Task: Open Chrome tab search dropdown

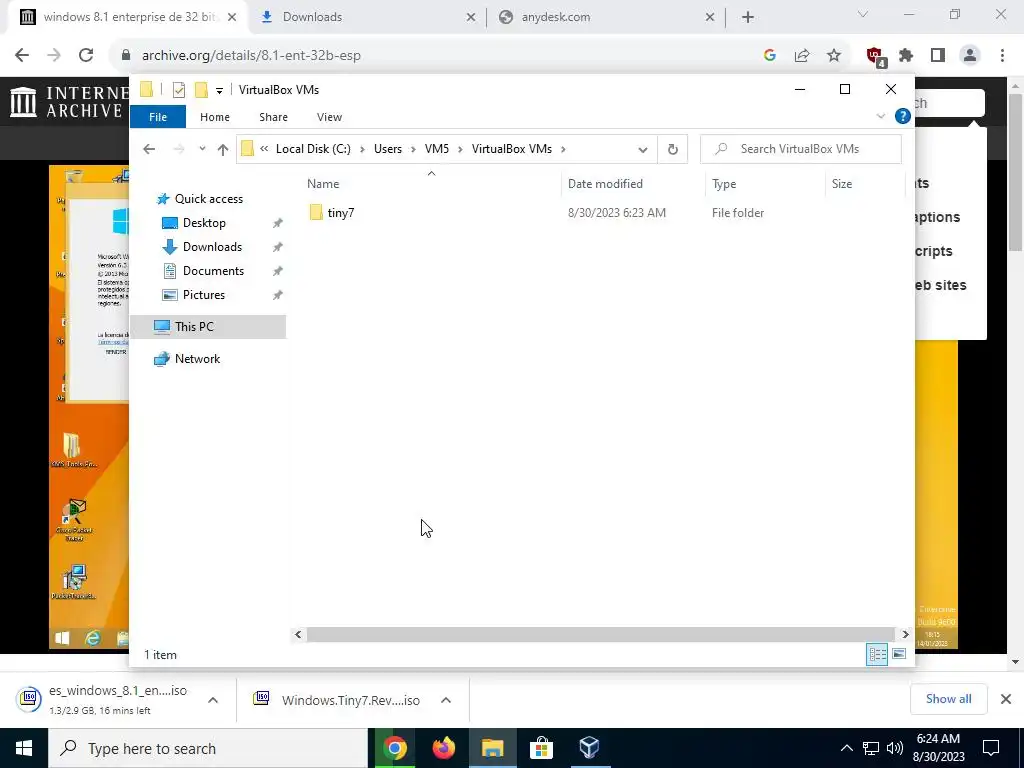Action: click(x=863, y=14)
